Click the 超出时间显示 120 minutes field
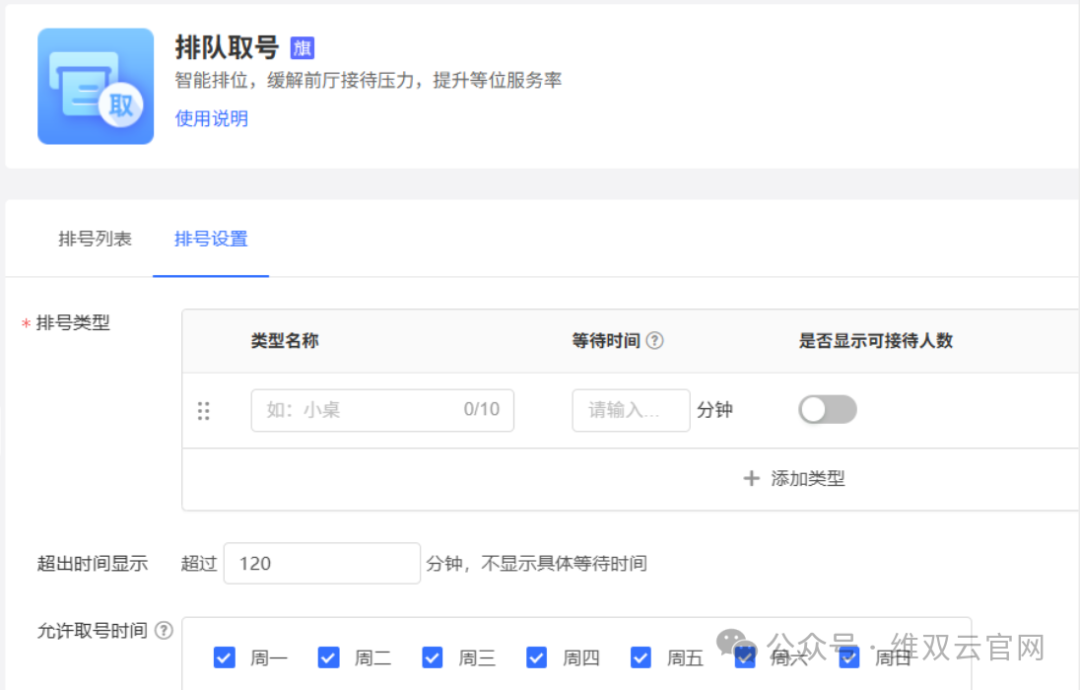Image resolution: width=1080 pixels, height=690 pixels. point(321,563)
